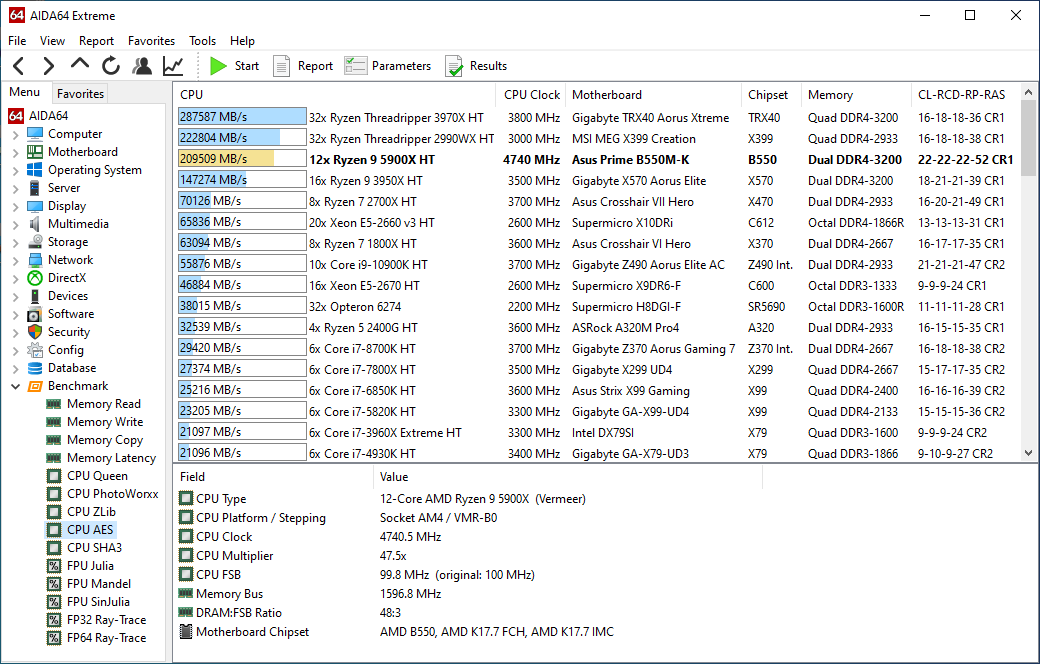Select the FP64 Ray-Trace benchmark
This screenshot has height=664, width=1040.
pos(106,638)
